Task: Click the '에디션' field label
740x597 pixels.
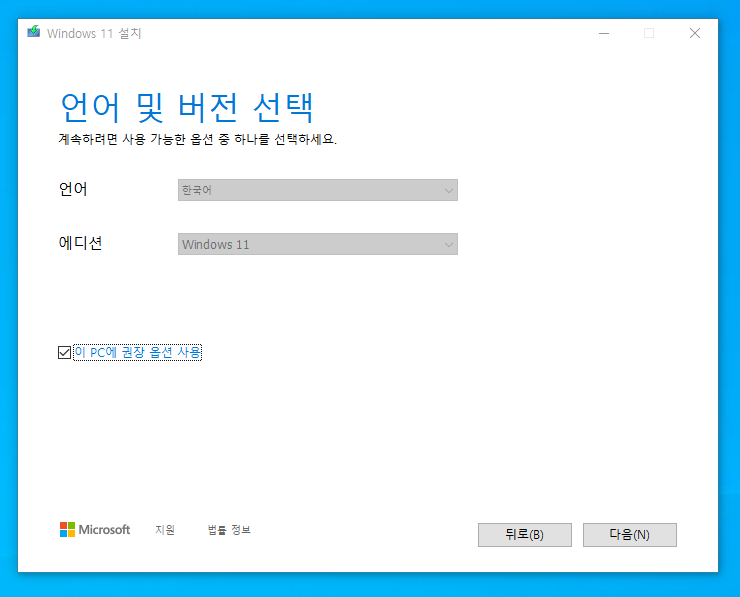Action: point(80,243)
